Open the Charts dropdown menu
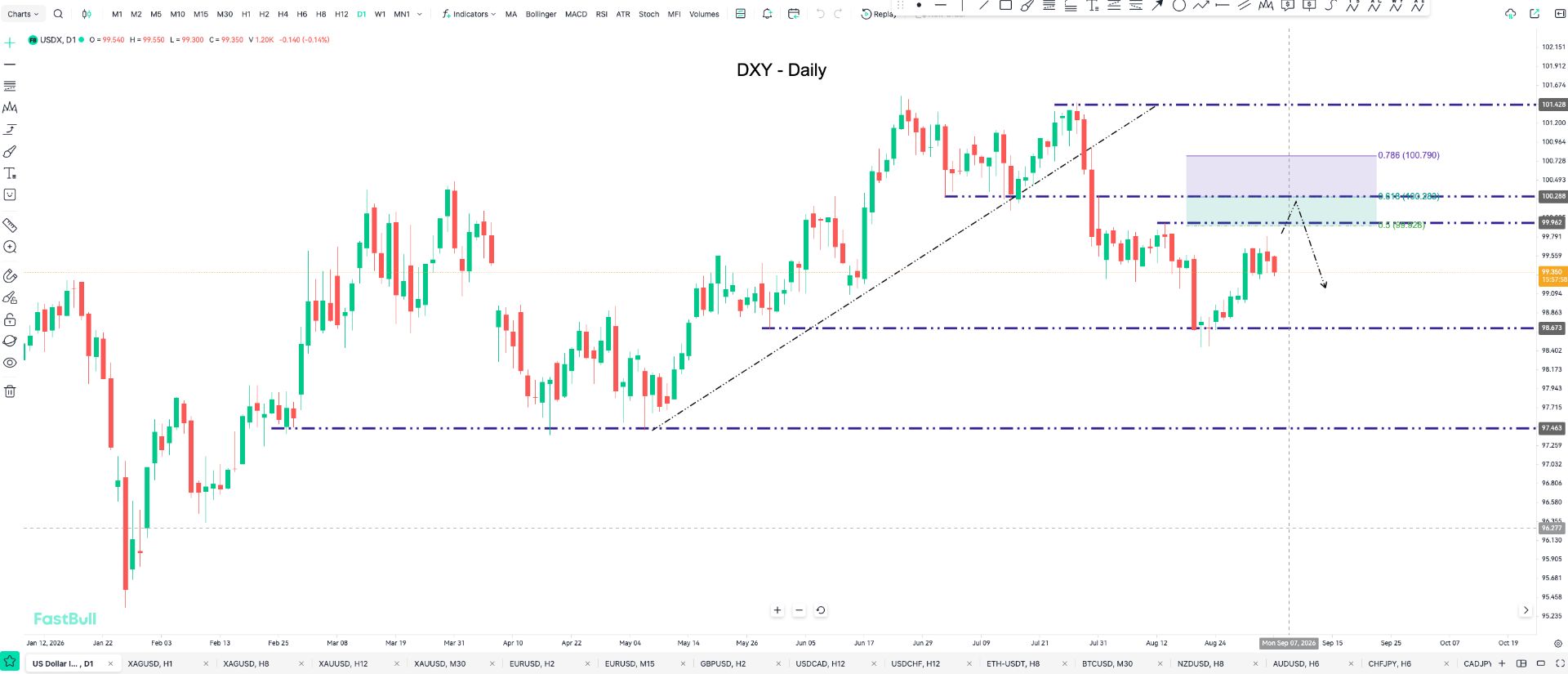The height and width of the screenshot is (674, 1568). [23, 14]
